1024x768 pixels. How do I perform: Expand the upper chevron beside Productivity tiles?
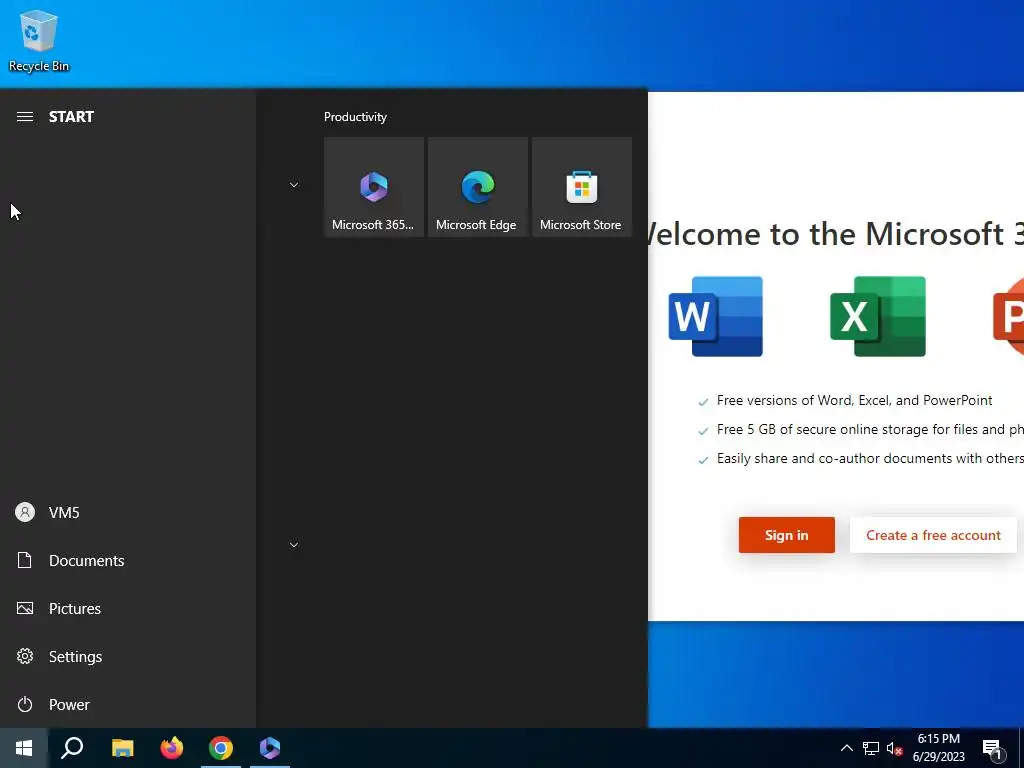click(294, 185)
